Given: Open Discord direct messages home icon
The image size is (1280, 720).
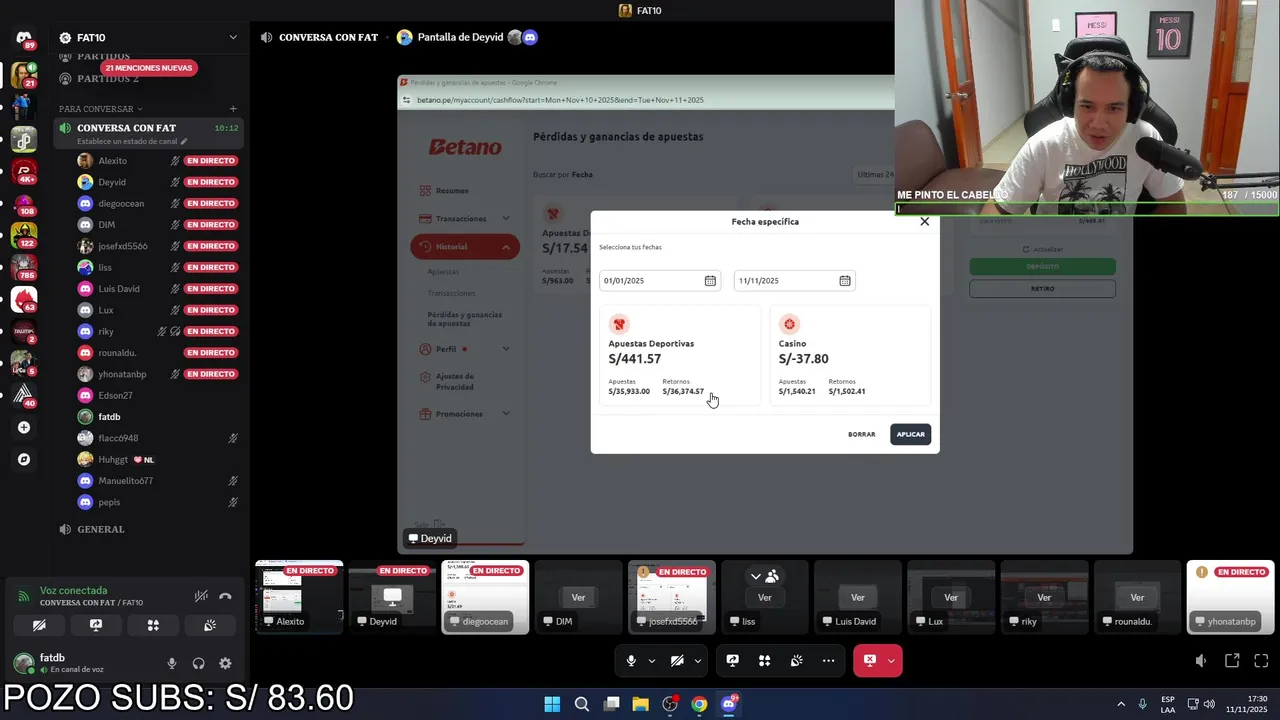Looking at the screenshot, I should pyautogui.click(x=24, y=38).
